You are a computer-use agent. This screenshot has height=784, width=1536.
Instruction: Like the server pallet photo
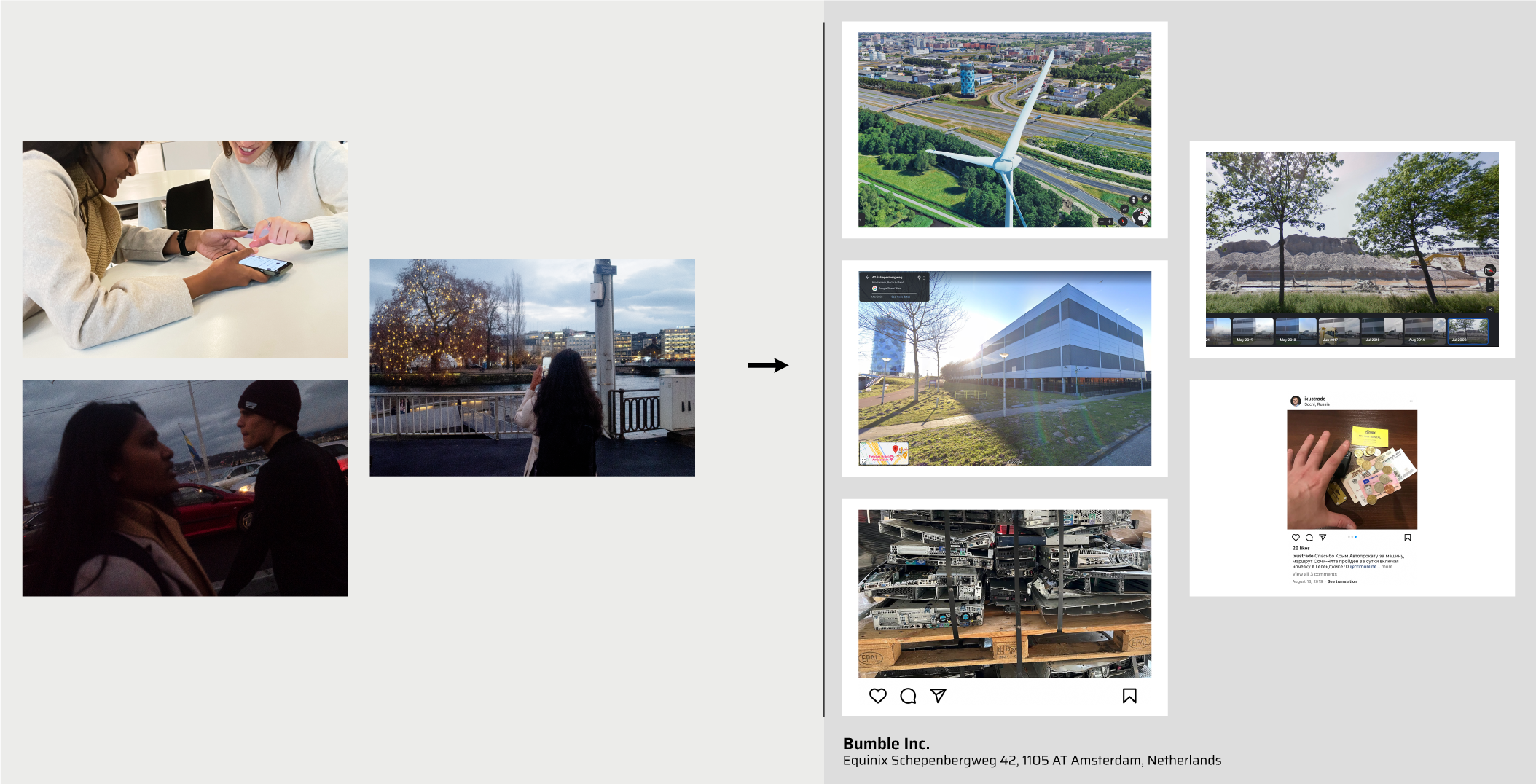(877, 696)
